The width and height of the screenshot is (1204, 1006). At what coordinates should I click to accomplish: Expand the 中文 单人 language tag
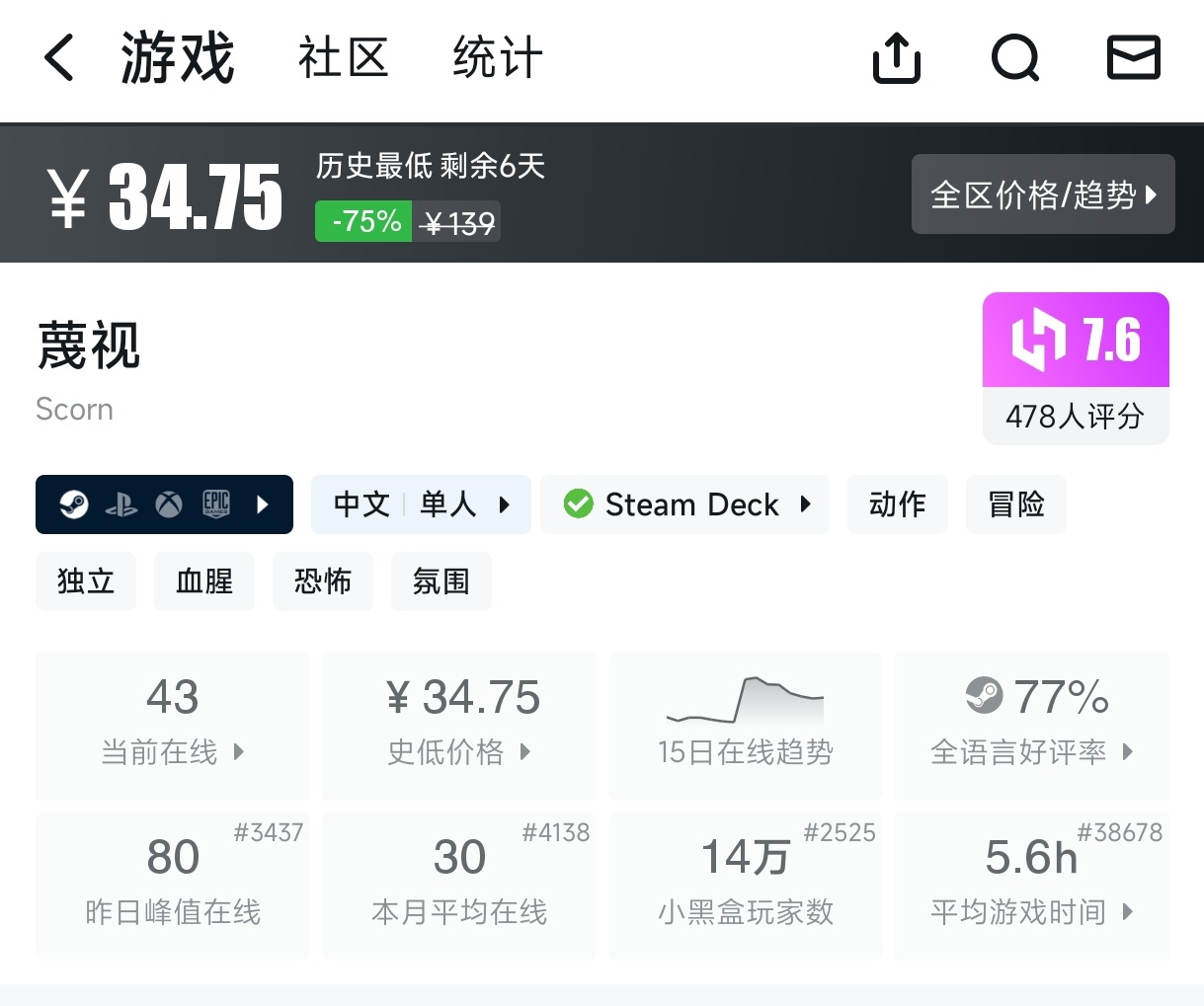[421, 504]
